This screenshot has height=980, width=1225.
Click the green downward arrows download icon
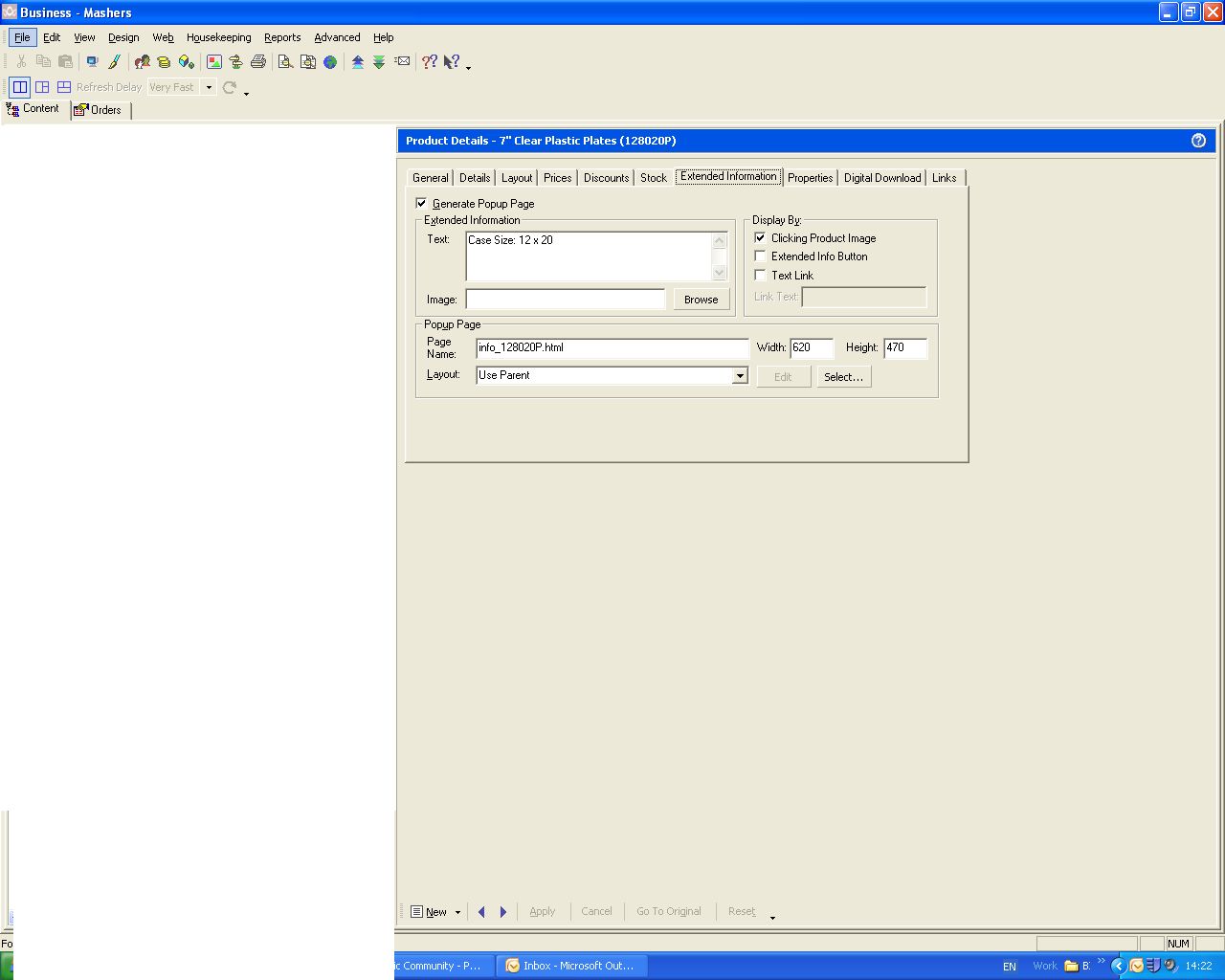tap(379, 62)
